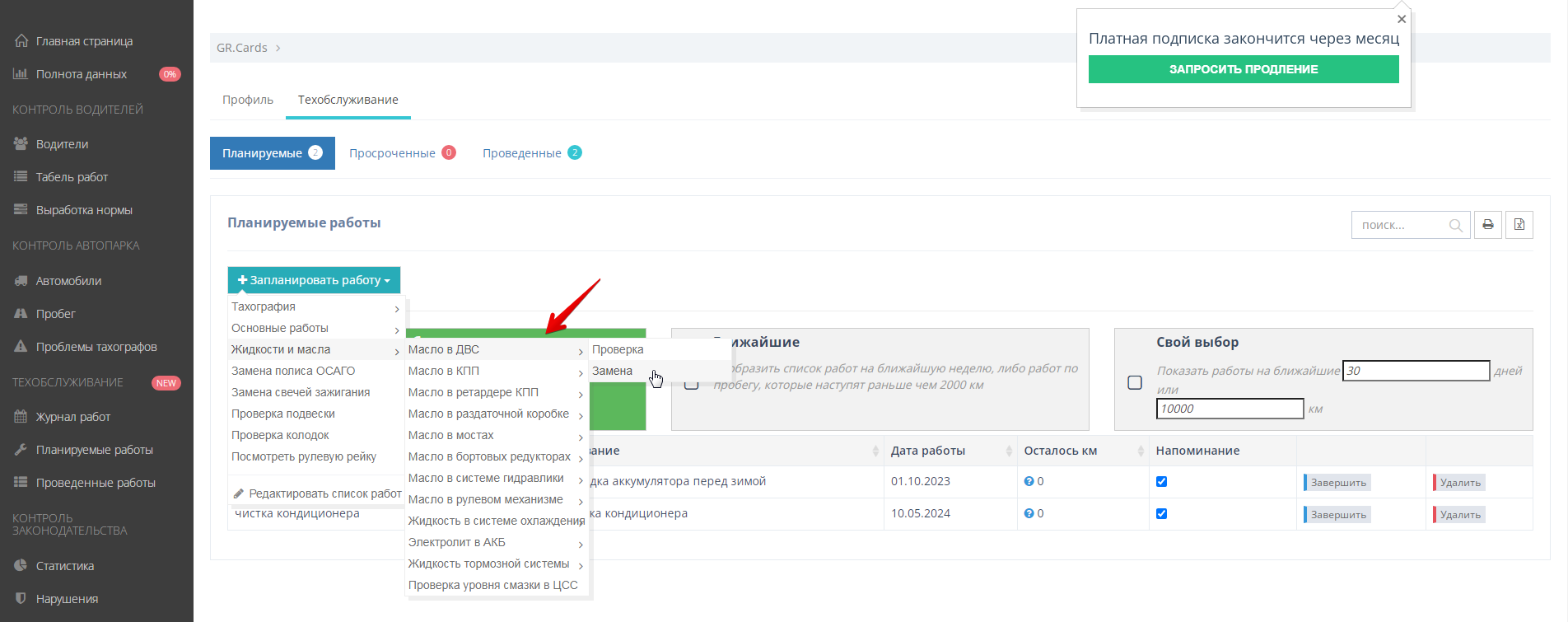Open the Главная страница home icon
Image resolution: width=1568 pixels, height=622 pixels.
pyautogui.click(x=21, y=40)
